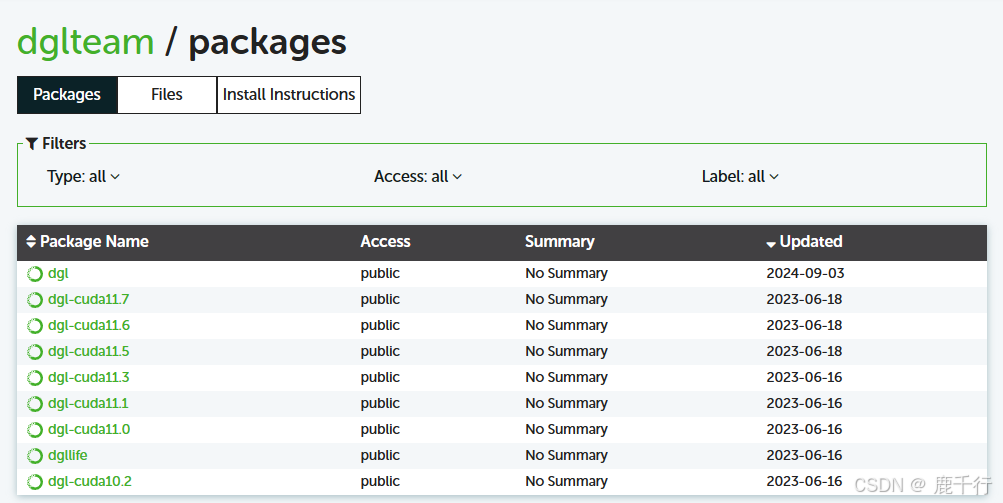Click the icon next to dgl-cuda11.7

pyautogui.click(x=35, y=300)
